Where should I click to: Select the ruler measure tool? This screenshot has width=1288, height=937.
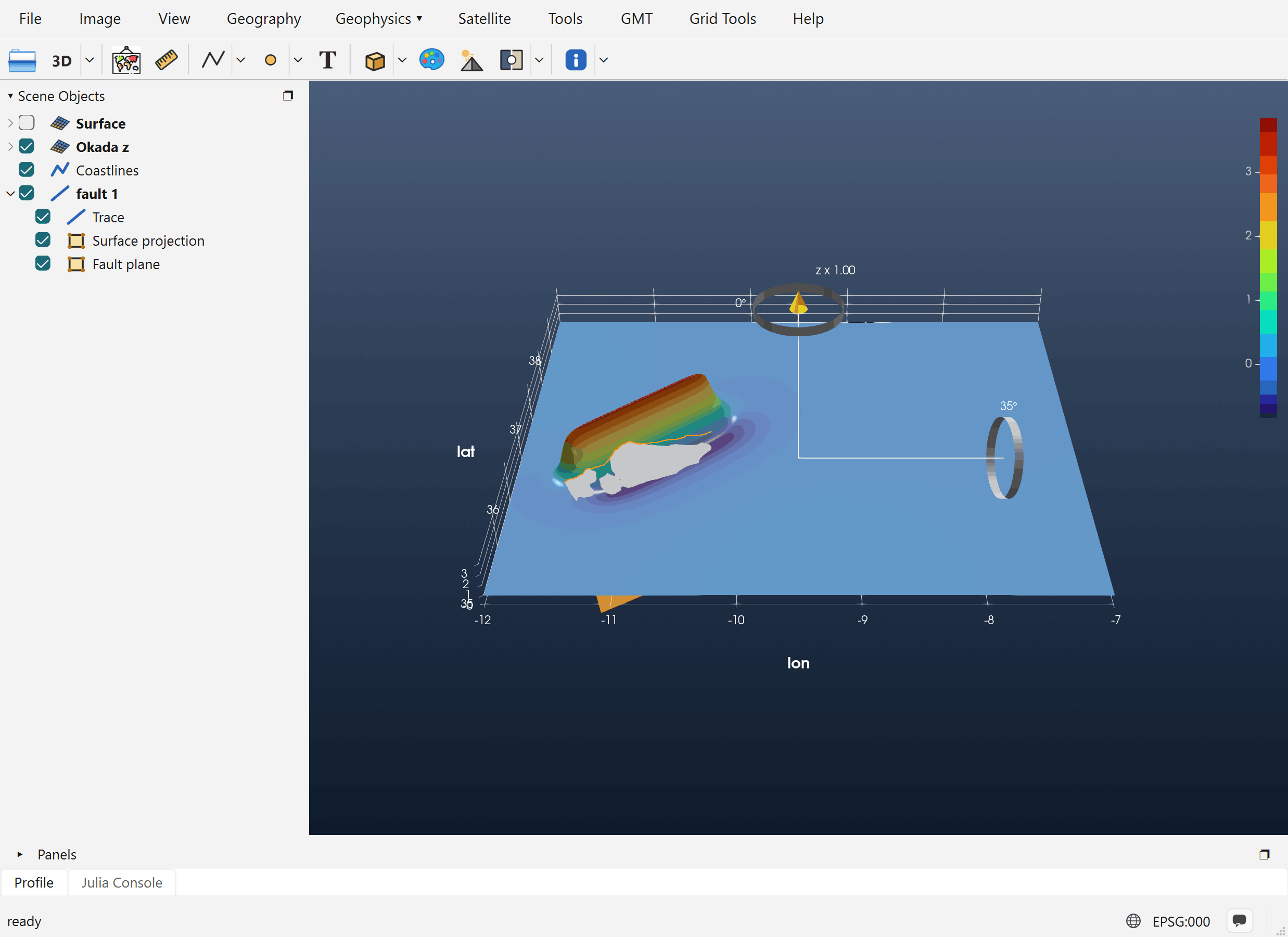click(x=167, y=60)
